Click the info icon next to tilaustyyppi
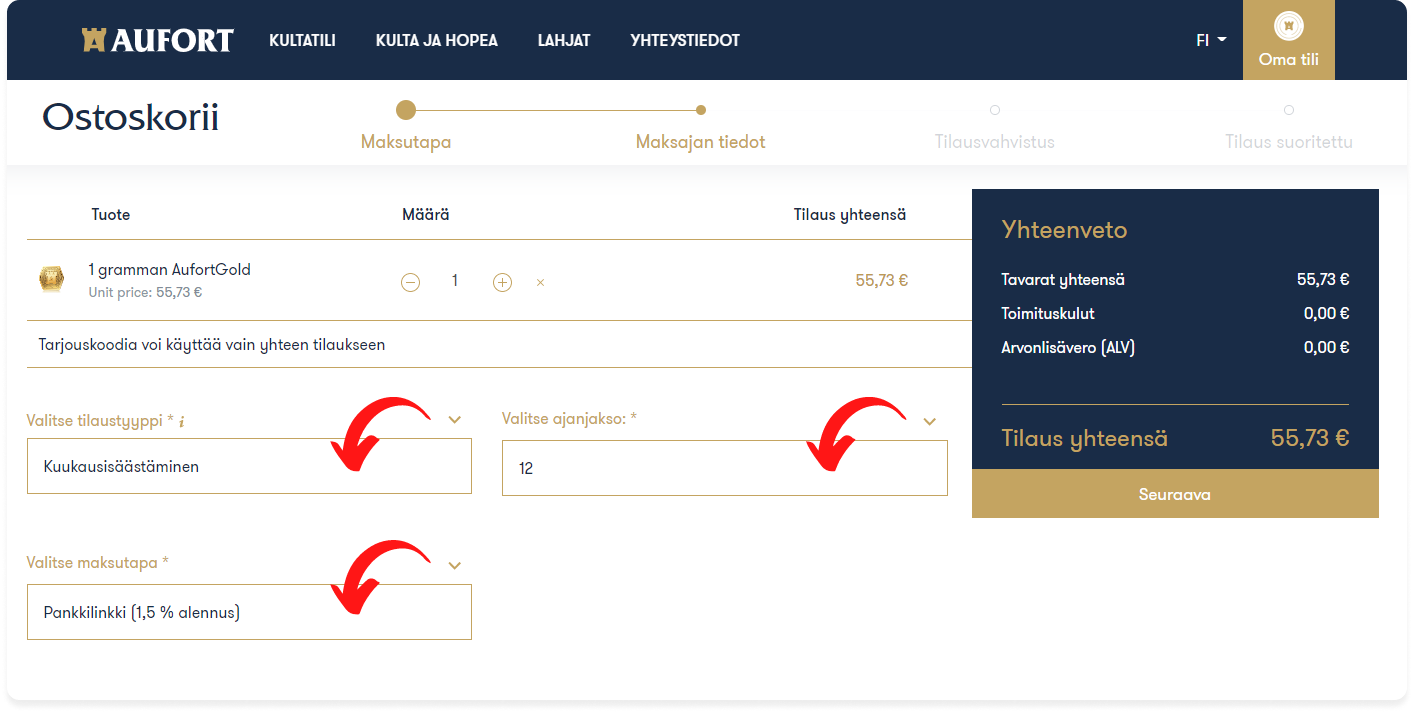The height and width of the screenshot is (713, 1414). click(181, 422)
